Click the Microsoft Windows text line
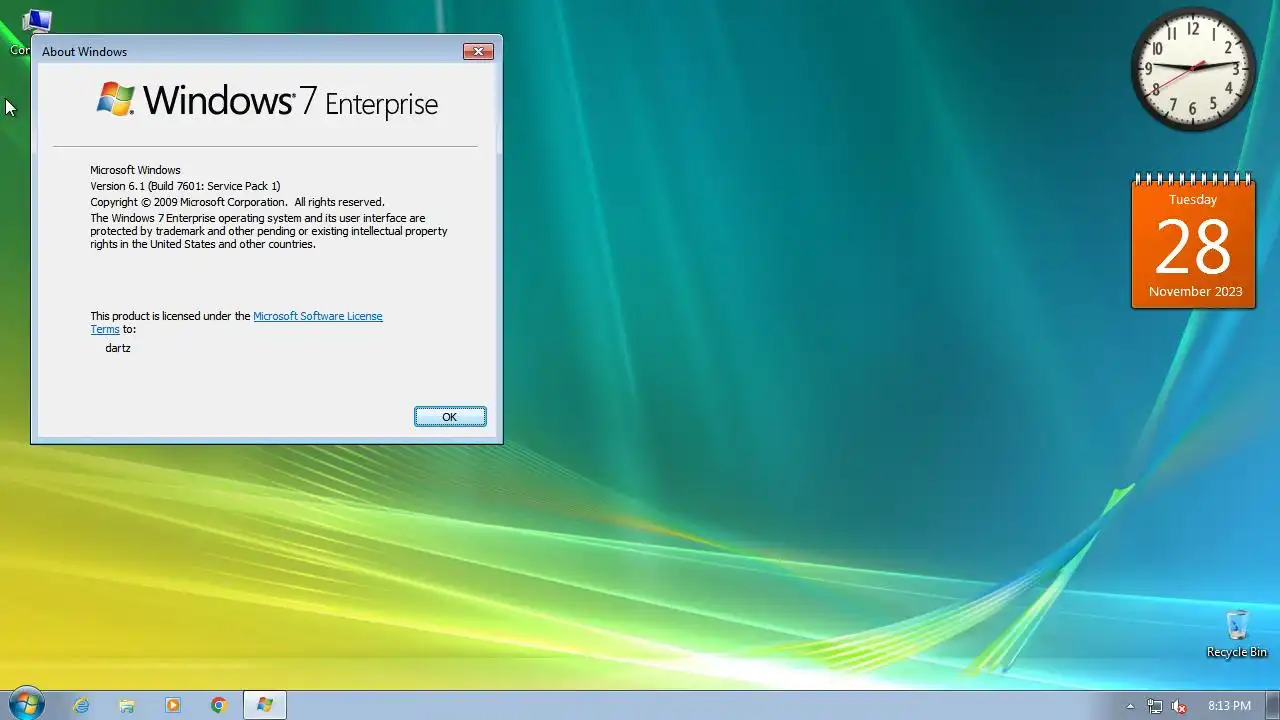This screenshot has height=720, width=1280. point(135,170)
